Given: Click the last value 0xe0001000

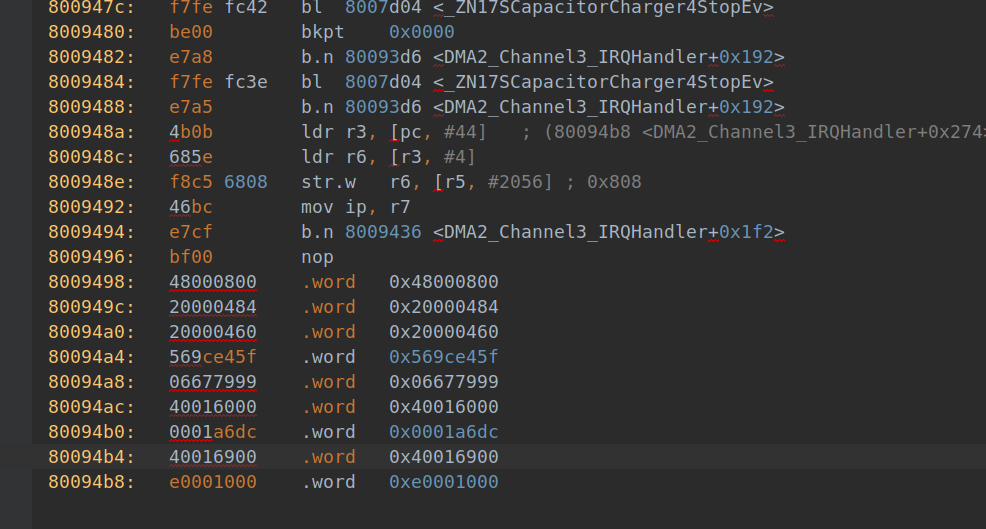Looking at the screenshot, I should [x=443, y=482].
